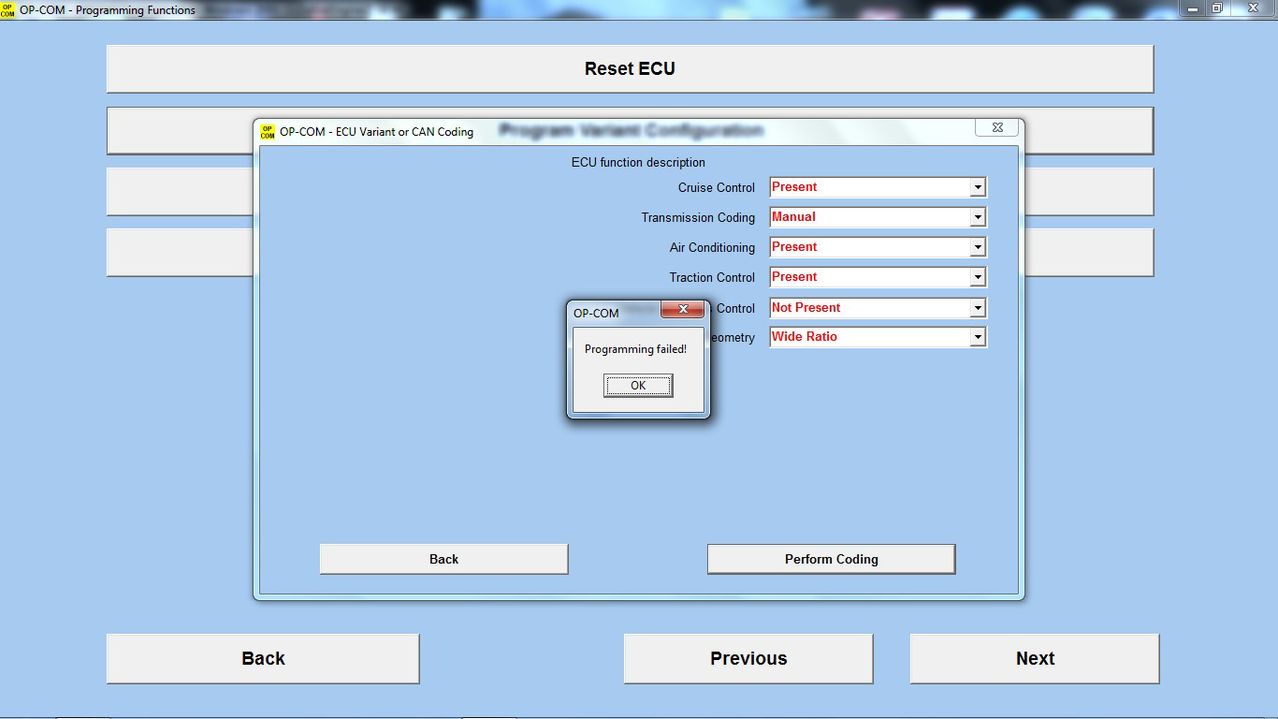This screenshot has width=1278, height=719.
Task: Click the OP-COM icon in the main title bar
Action: [8, 10]
